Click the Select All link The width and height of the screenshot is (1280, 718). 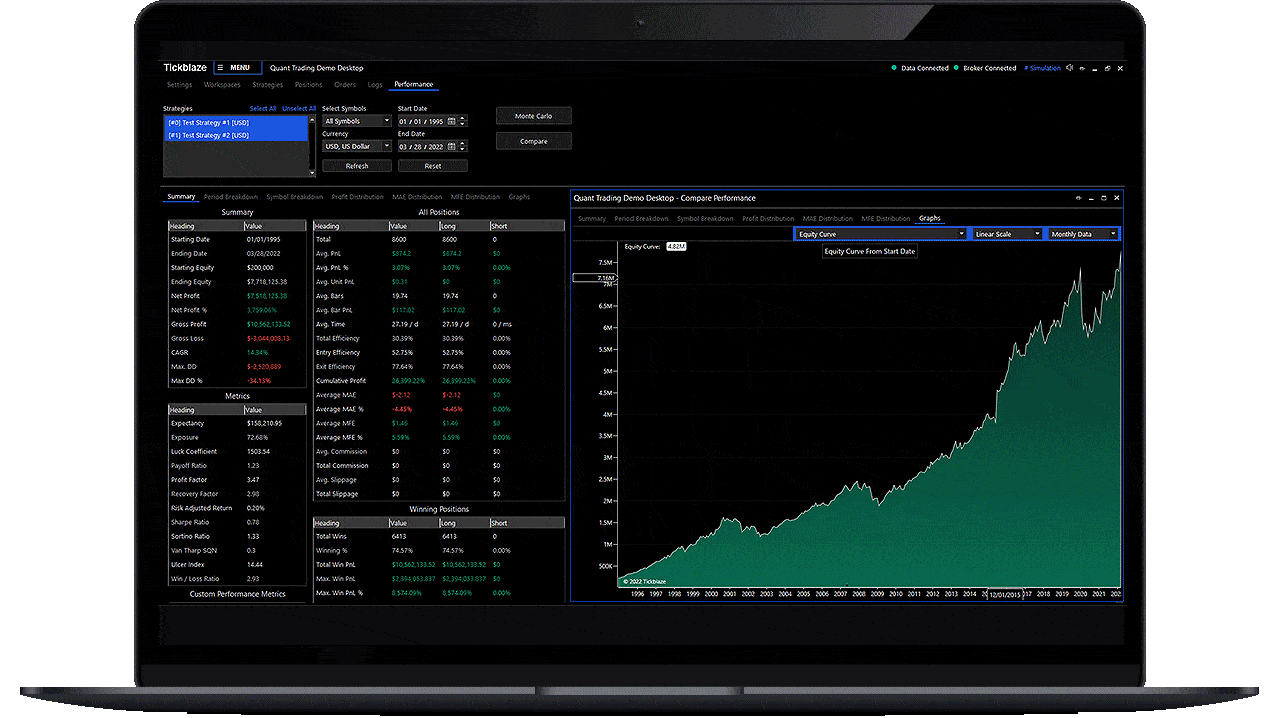(263, 108)
